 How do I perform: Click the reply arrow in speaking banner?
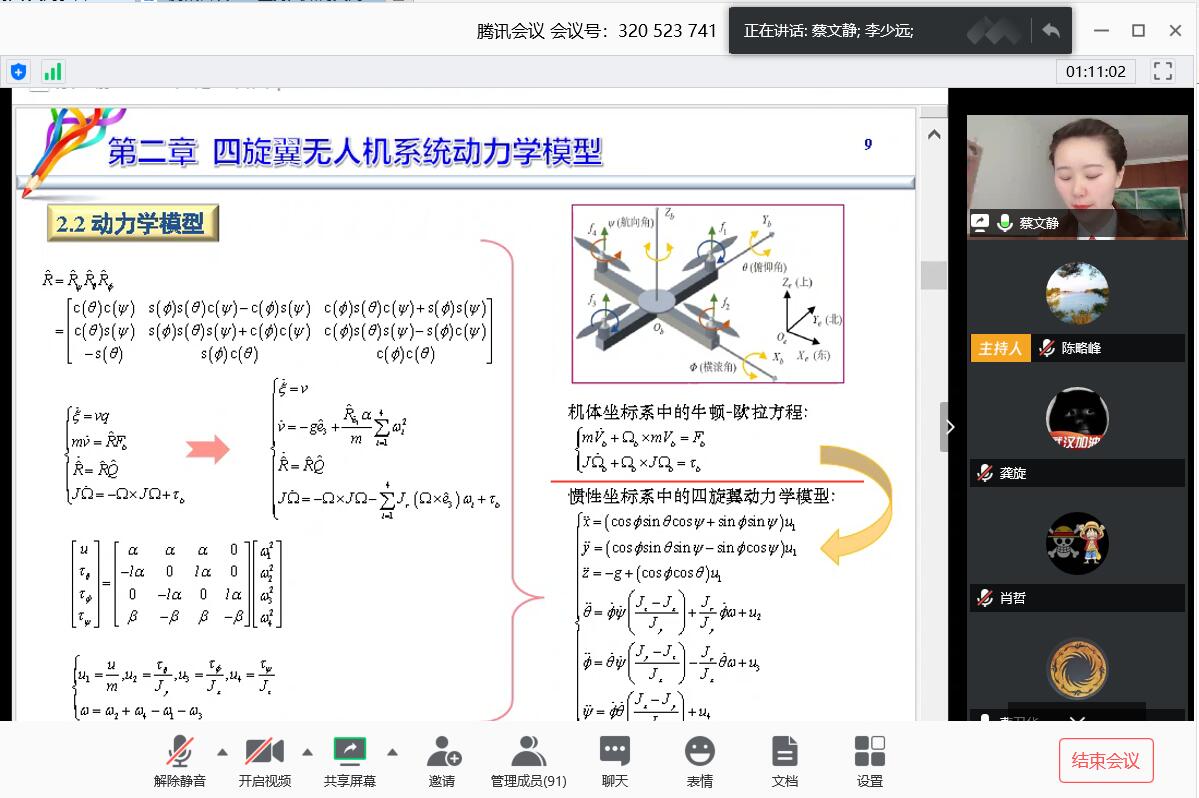tap(1050, 31)
